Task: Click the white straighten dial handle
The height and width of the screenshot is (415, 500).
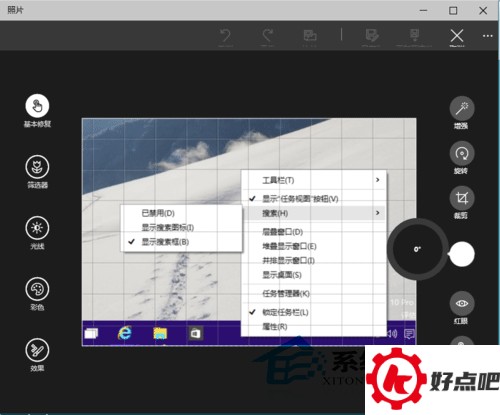Action: (x=462, y=254)
